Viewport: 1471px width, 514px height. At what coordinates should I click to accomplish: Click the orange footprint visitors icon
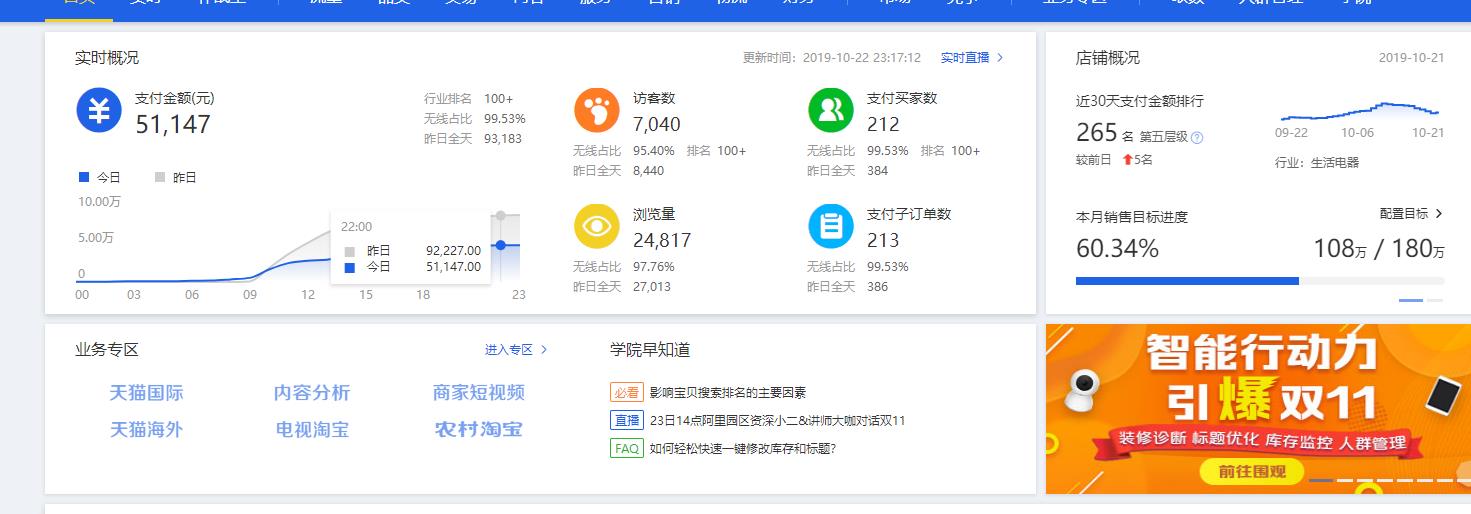597,110
